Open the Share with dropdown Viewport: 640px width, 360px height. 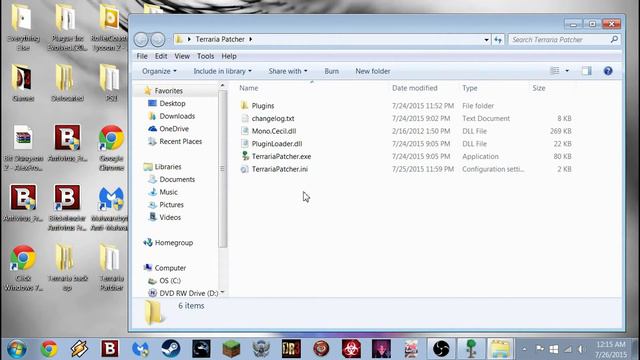pyautogui.click(x=288, y=71)
